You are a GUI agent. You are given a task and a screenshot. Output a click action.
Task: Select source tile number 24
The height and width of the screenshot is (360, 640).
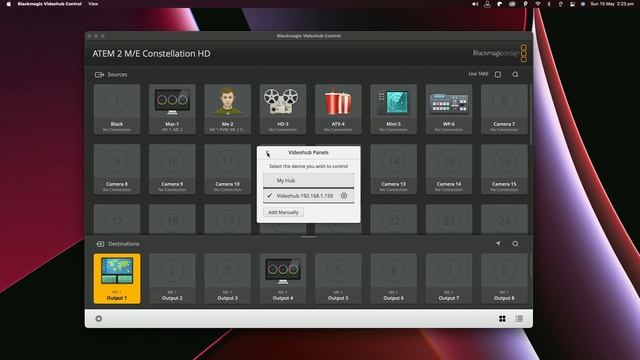coord(504,220)
